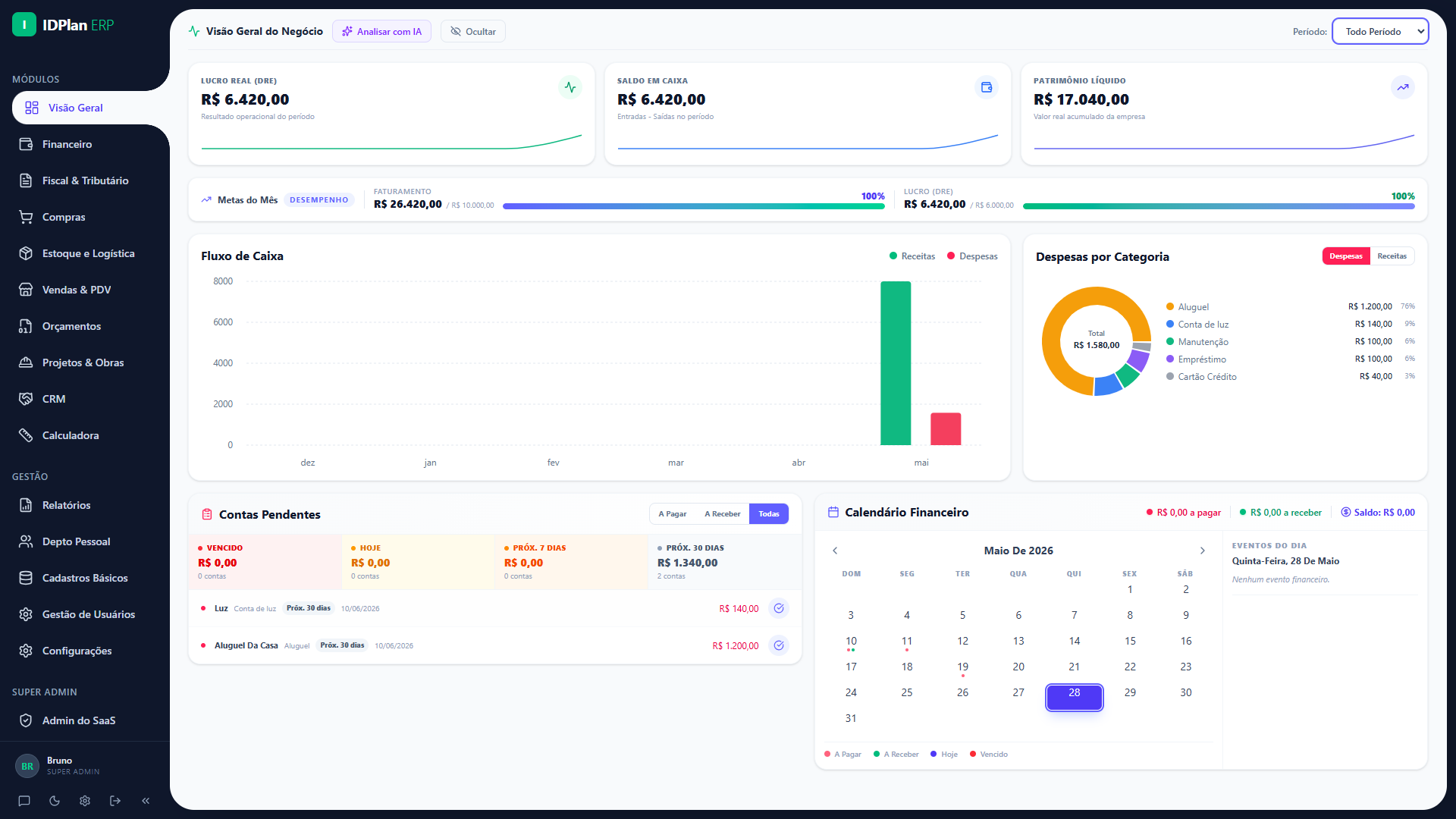Click the green May bar in chart
This screenshot has width=1456, height=819.
896,363
